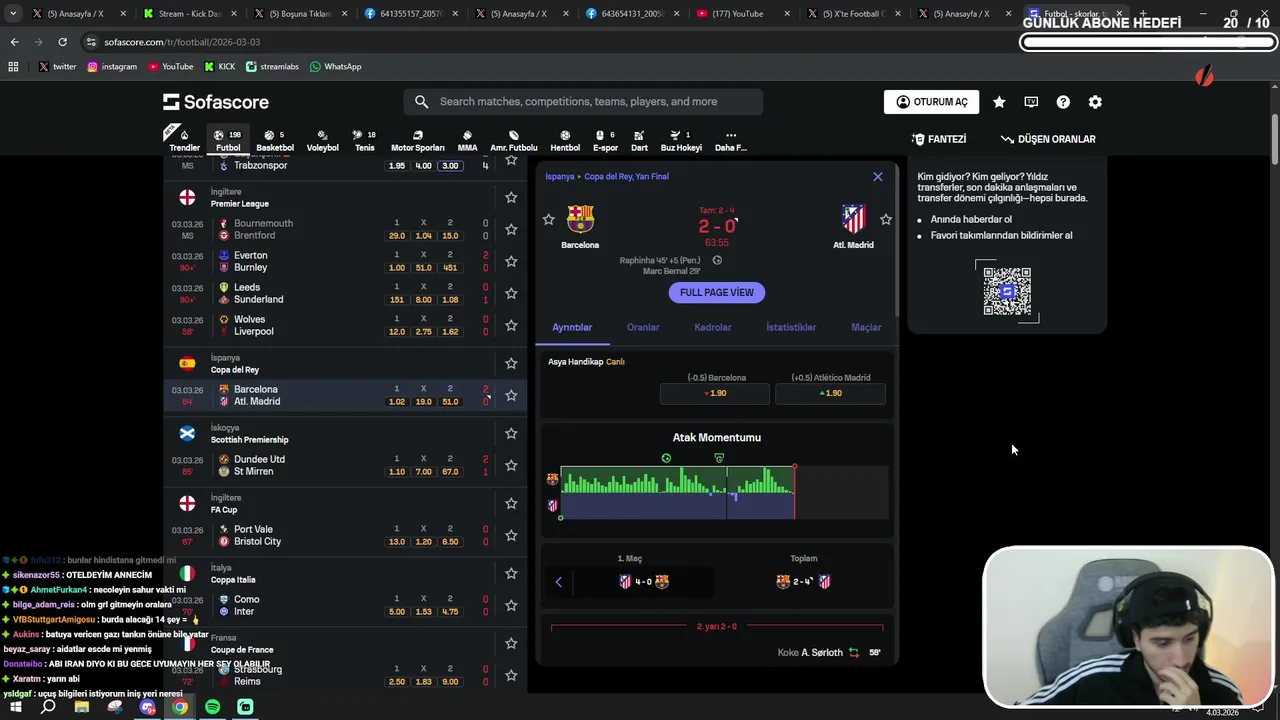Open the Barcelona vs Atl. Madrid match row
The height and width of the screenshot is (720, 1280).
tap(345, 395)
